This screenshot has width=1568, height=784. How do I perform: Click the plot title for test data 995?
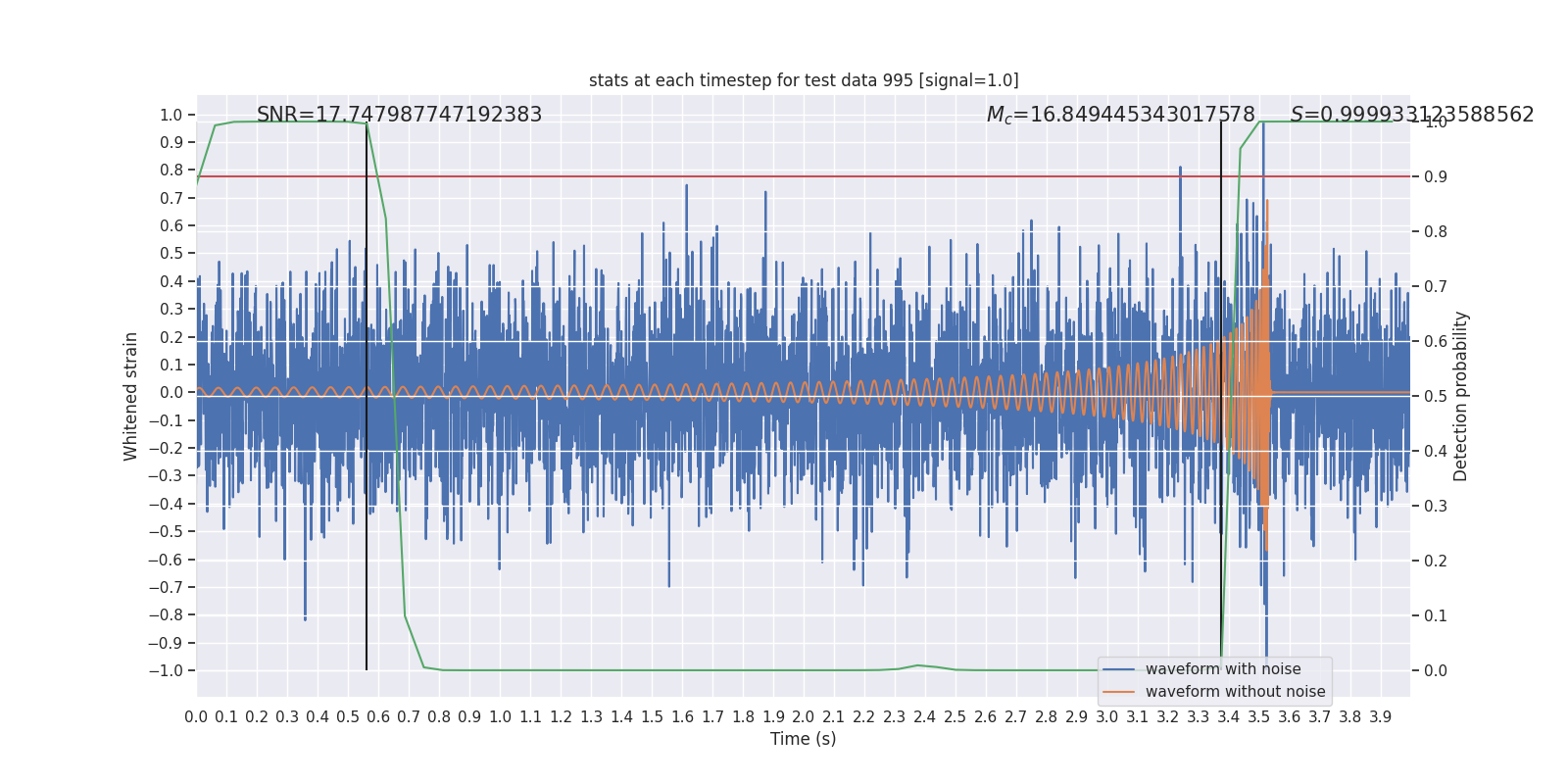(x=804, y=80)
